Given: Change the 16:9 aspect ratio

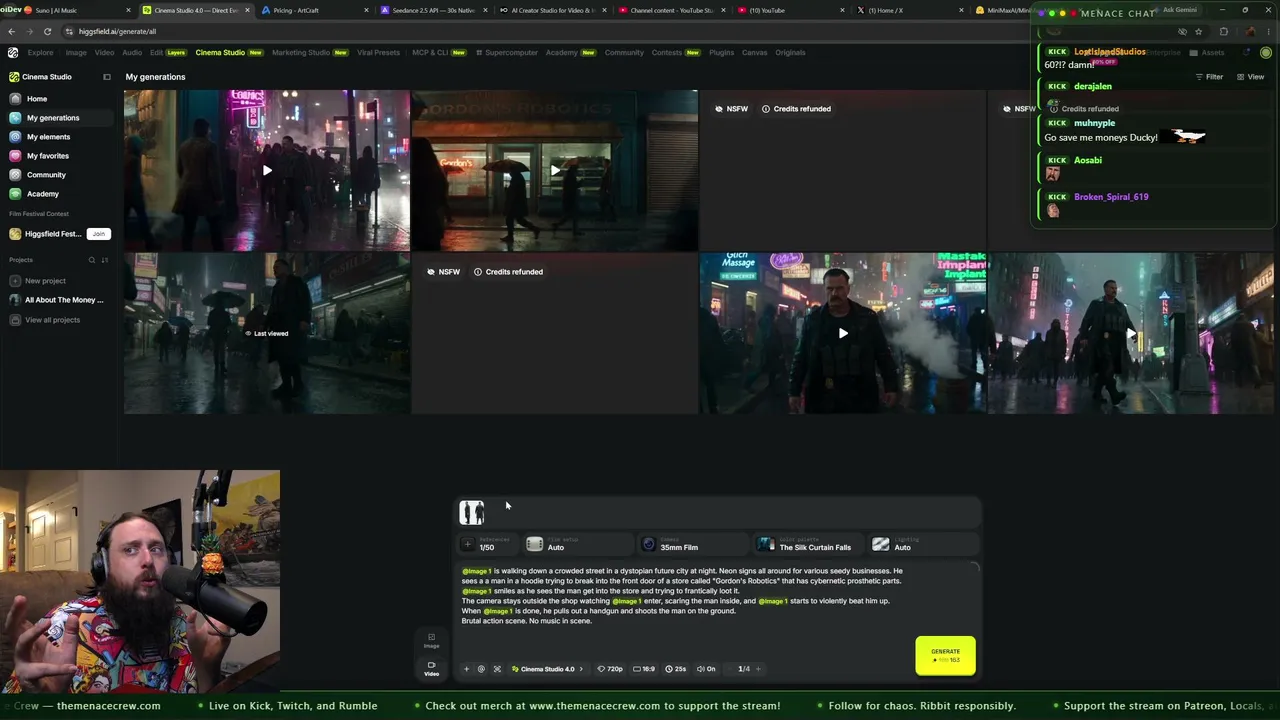Looking at the screenshot, I should (x=644, y=669).
